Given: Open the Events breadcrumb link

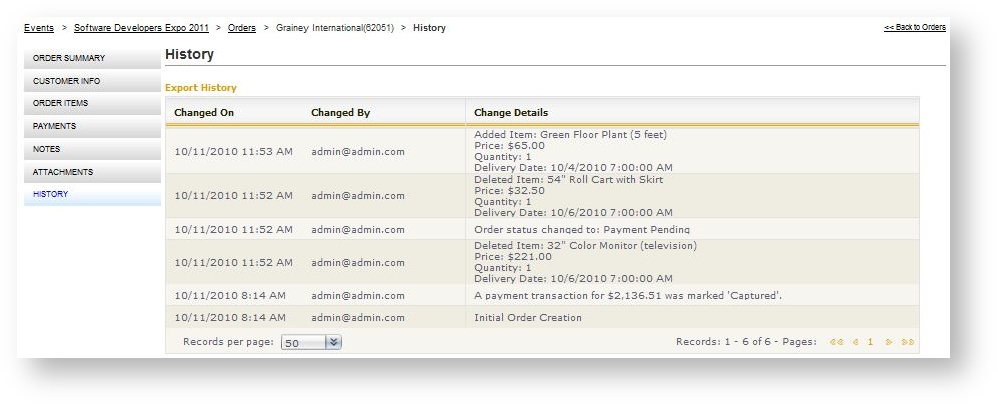Looking at the screenshot, I should (39, 28).
